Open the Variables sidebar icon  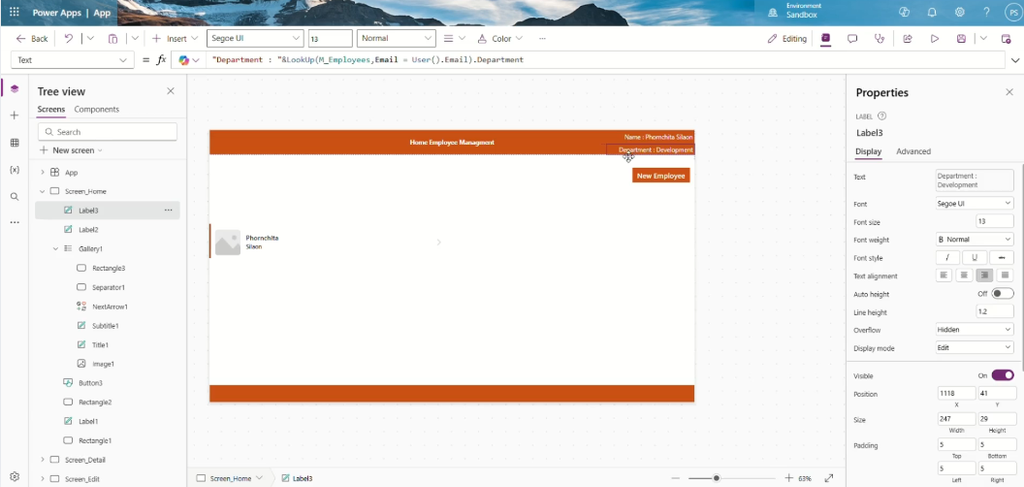point(14,169)
